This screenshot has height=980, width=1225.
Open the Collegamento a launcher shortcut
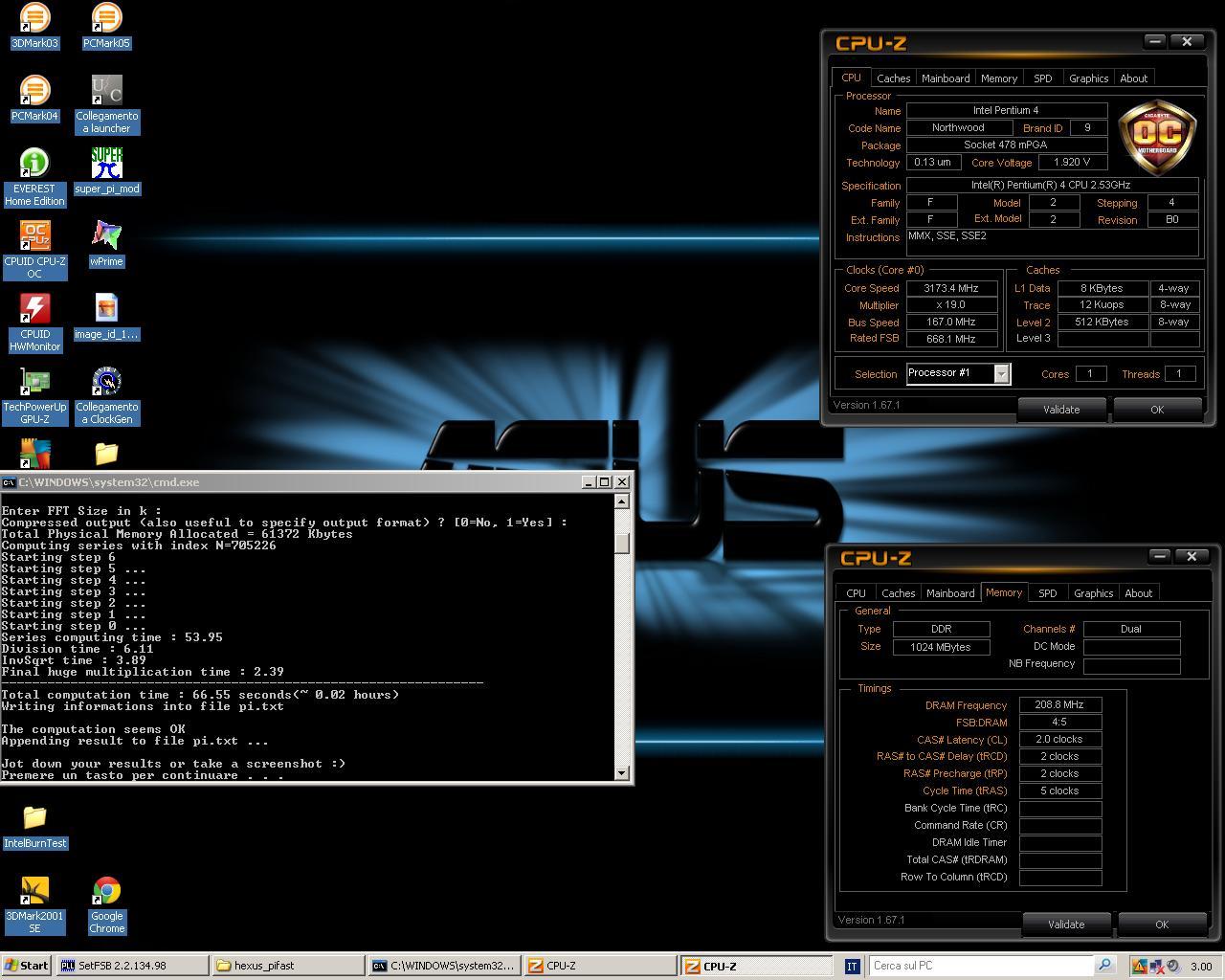pyautogui.click(x=106, y=104)
